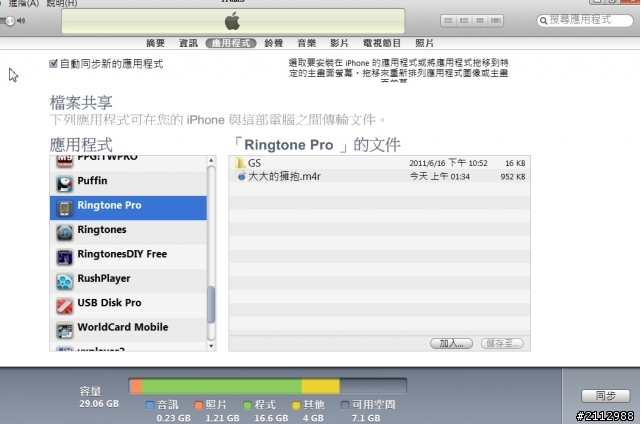The height and width of the screenshot is (424, 641).
Task: Switch to grid view icon
Action: coord(480,20)
